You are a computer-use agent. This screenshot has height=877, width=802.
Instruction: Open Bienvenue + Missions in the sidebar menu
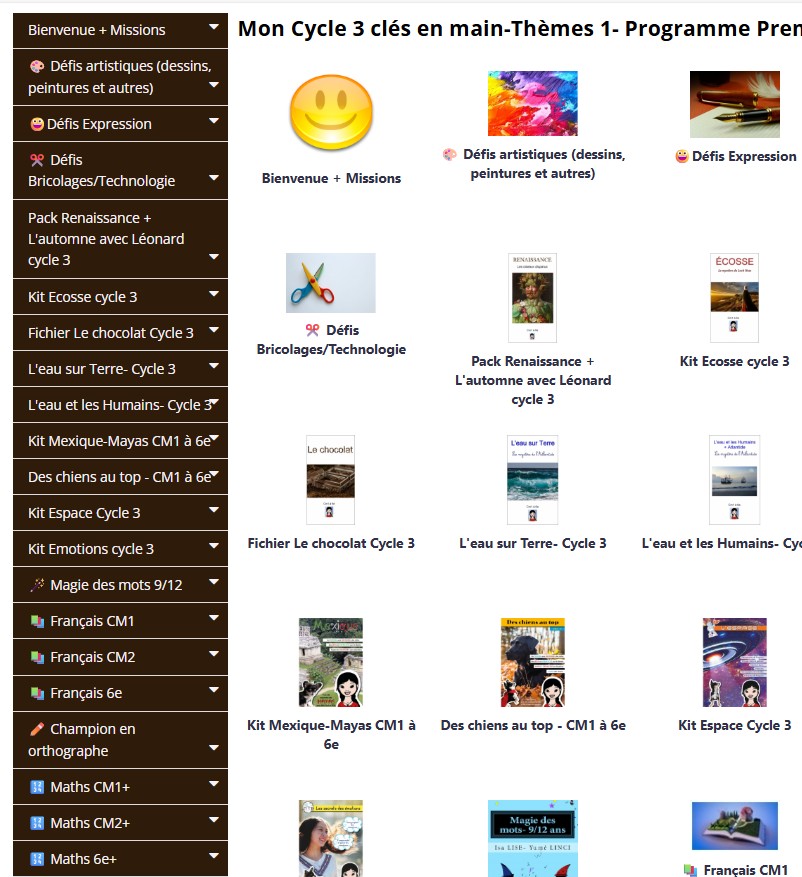coord(120,30)
